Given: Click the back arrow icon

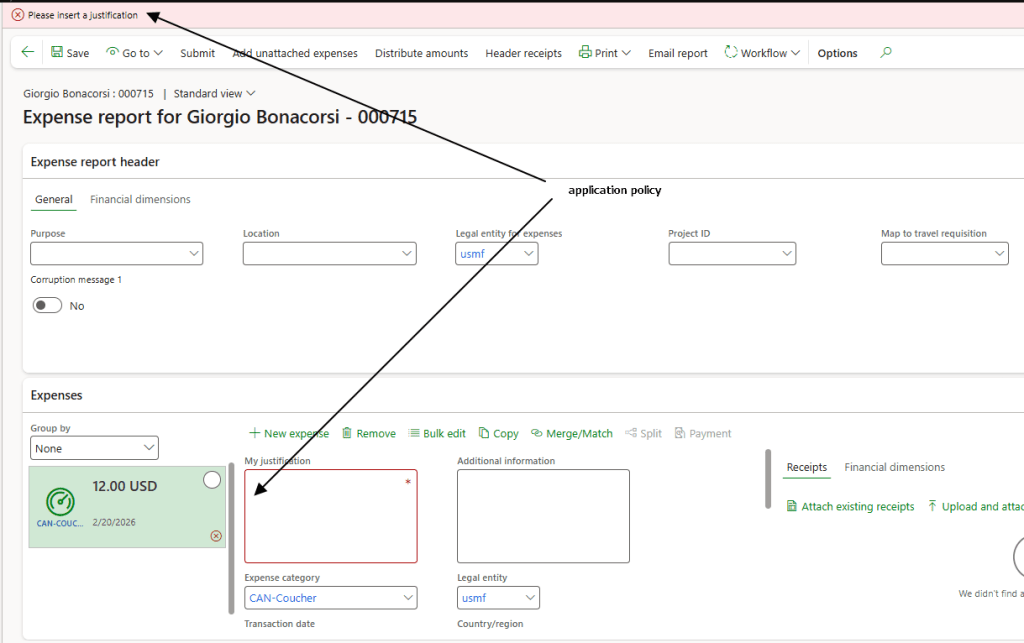Looking at the screenshot, I should [27, 53].
